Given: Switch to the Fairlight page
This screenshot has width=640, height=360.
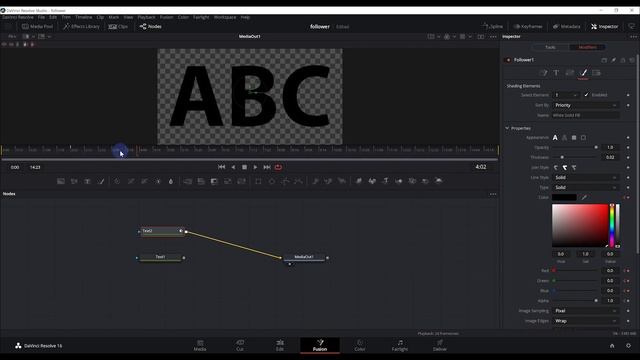Looking at the screenshot, I should tap(400, 345).
